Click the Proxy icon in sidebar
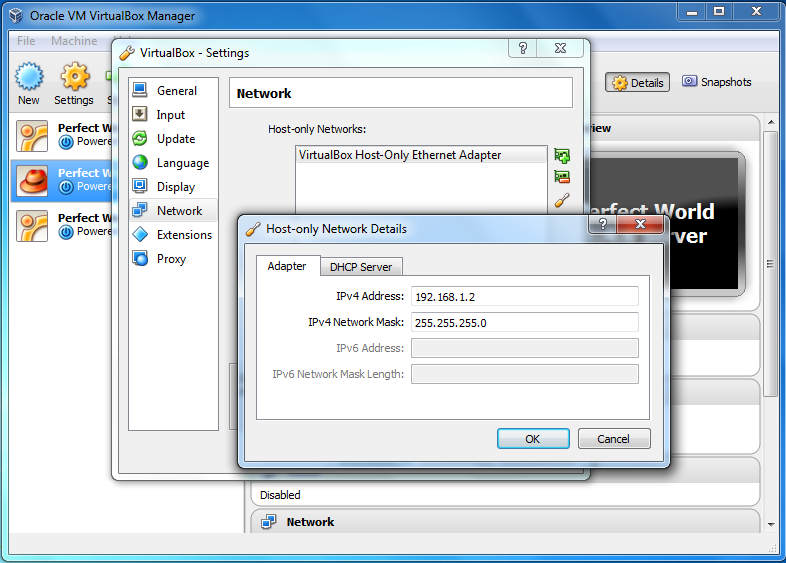Viewport: 786px width, 563px height. point(140,258)
